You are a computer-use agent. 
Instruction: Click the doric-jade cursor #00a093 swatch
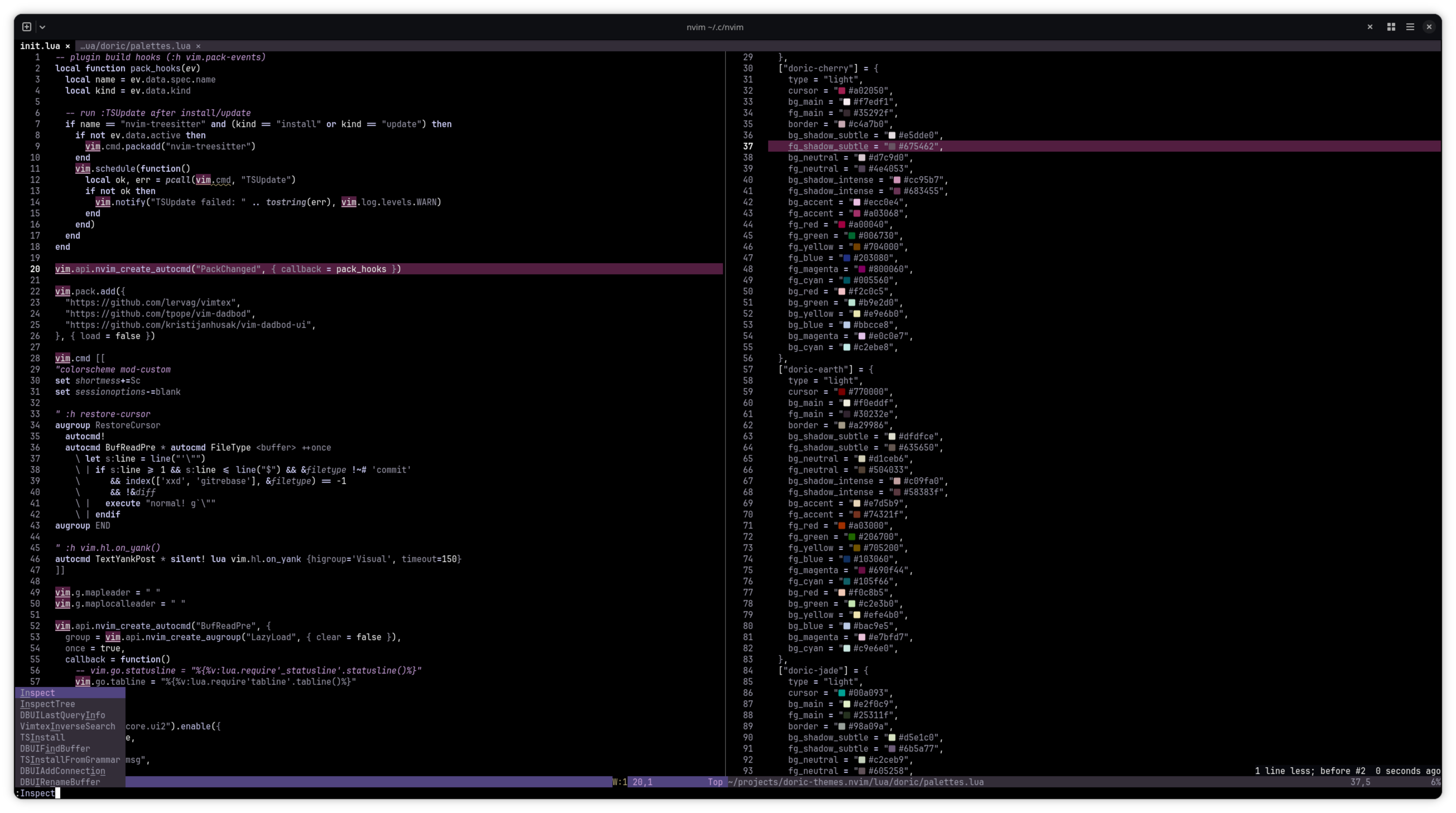click(842, 693)
